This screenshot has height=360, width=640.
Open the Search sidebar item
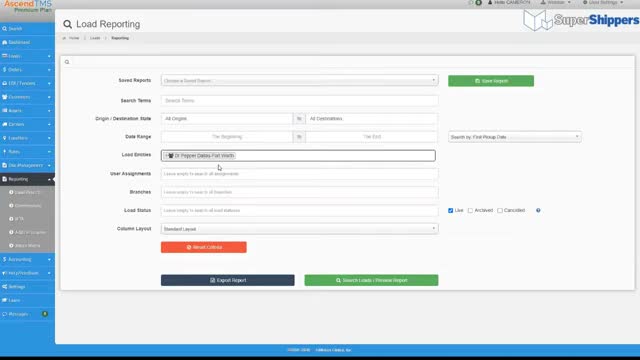(27, 29)
